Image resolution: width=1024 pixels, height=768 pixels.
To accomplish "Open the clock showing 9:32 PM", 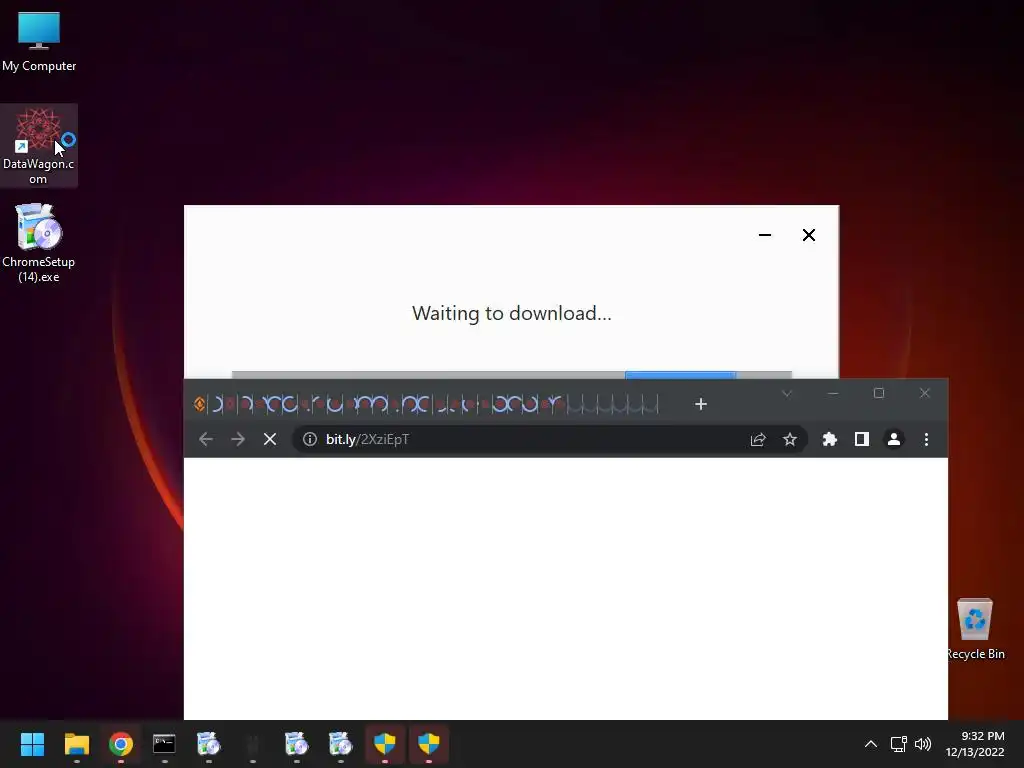I will 975,744.
